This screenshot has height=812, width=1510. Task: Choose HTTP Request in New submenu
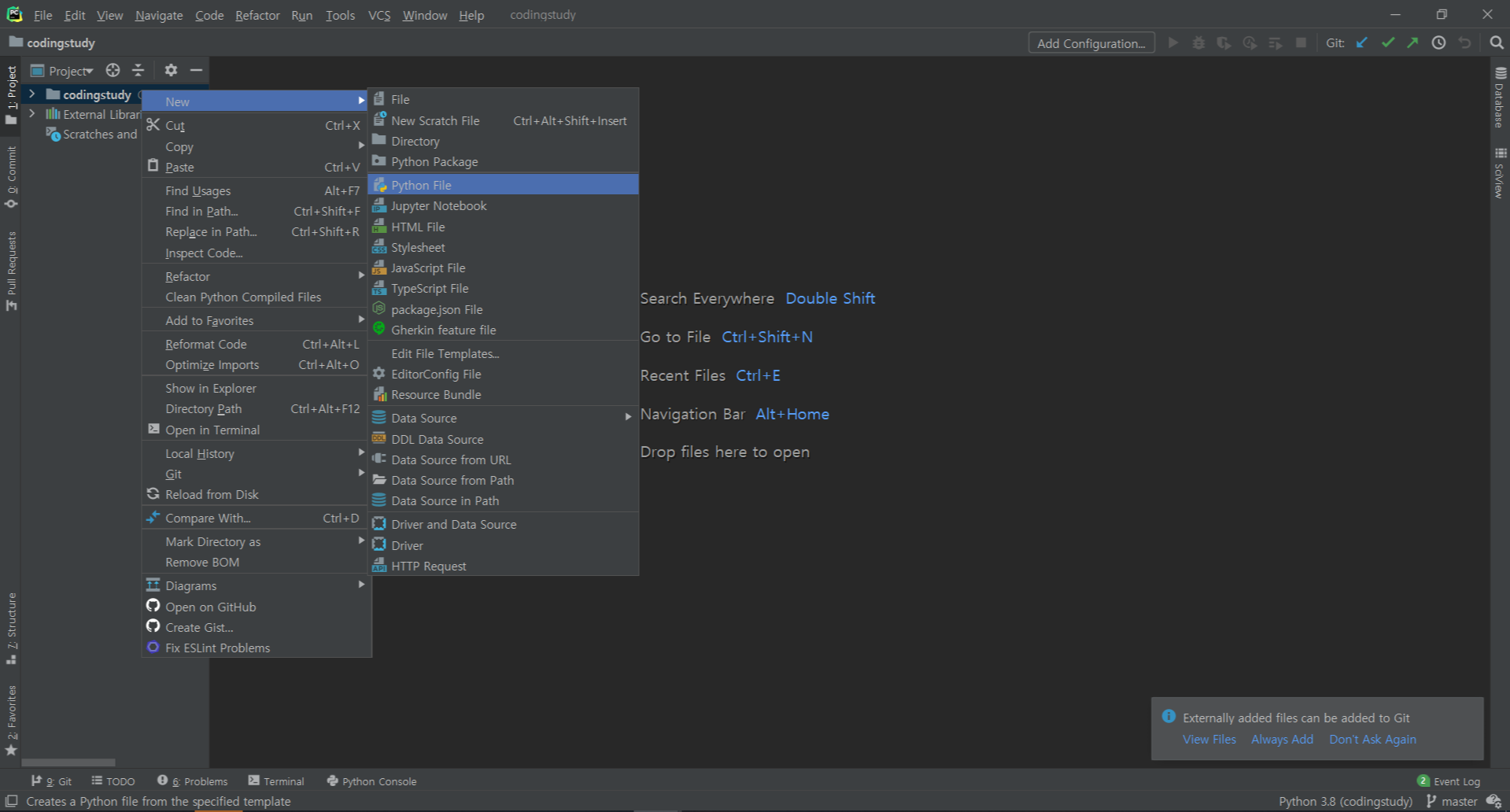[x=504, y=566]
